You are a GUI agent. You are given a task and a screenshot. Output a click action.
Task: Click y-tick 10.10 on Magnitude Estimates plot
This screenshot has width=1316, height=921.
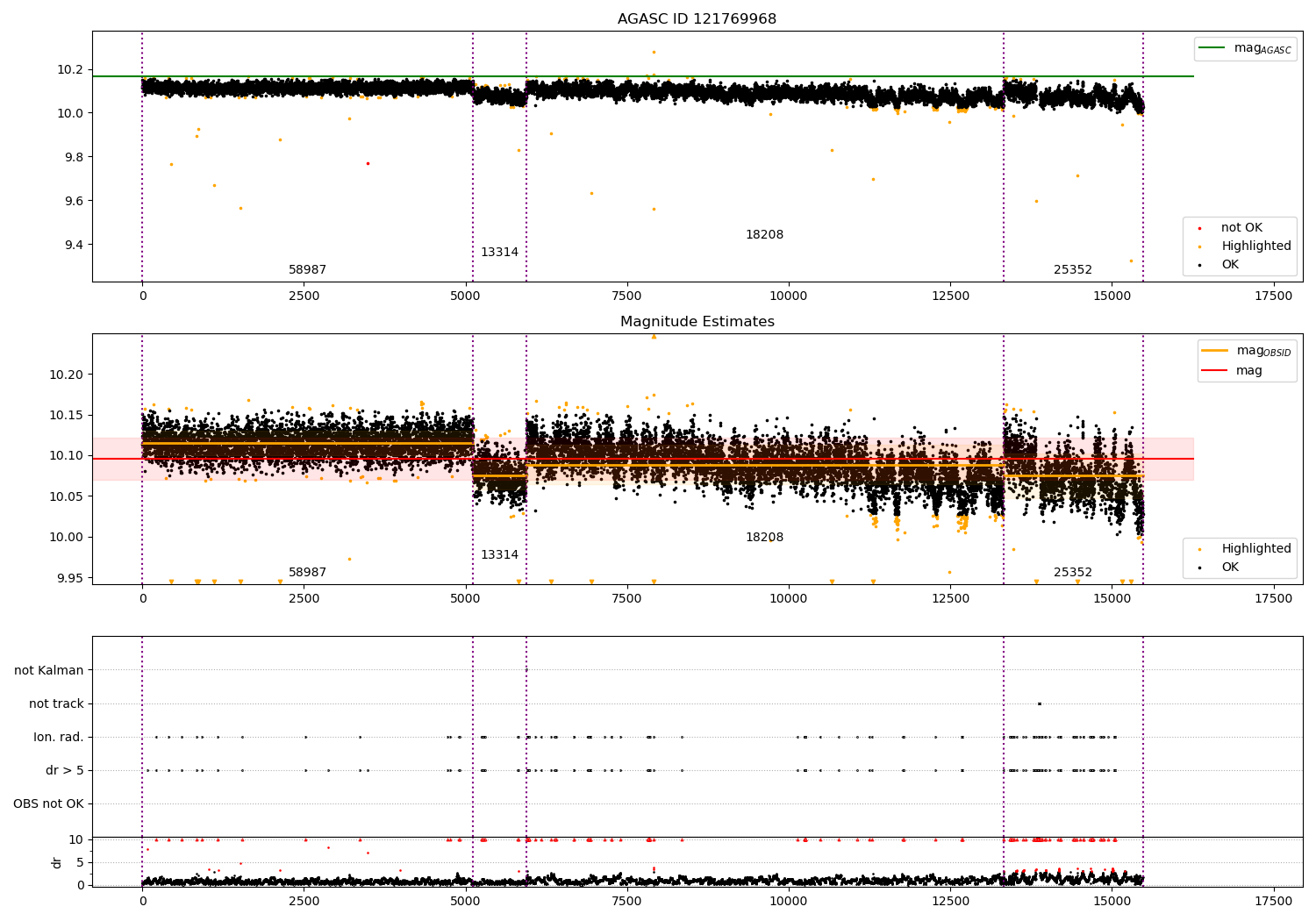[67, 456]
